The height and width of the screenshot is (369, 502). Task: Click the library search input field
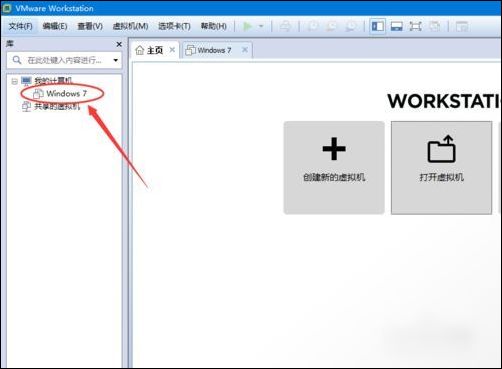[64, 60]
